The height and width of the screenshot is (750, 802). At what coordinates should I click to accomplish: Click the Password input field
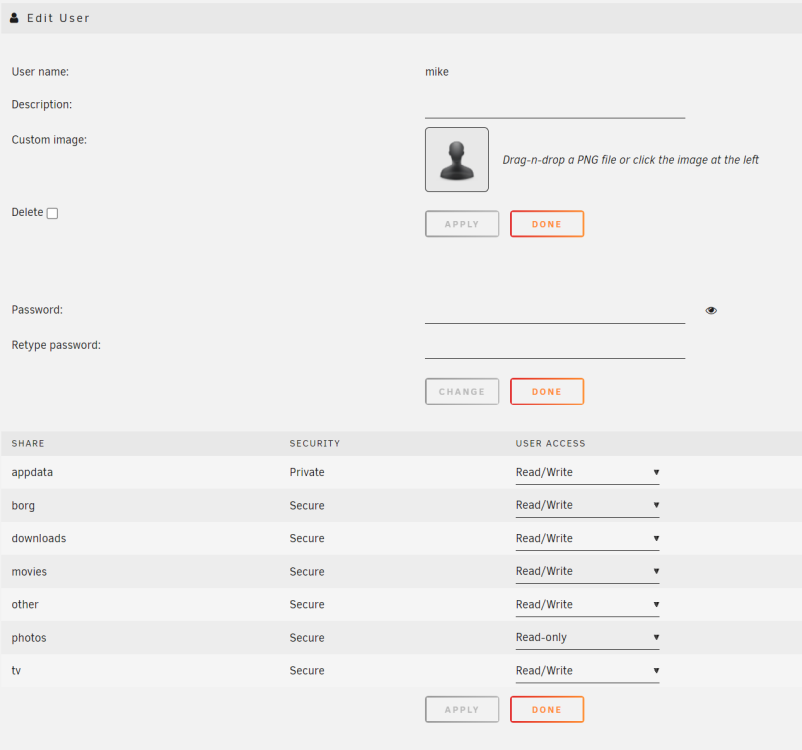click(x=555, y=313)
